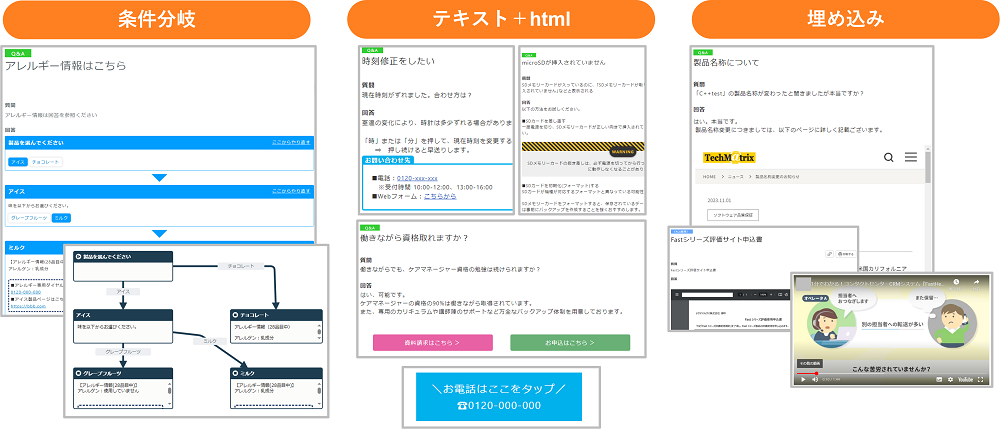Select the テキスト＋html orange header
1000x429 pixels.
coord(500,20)
